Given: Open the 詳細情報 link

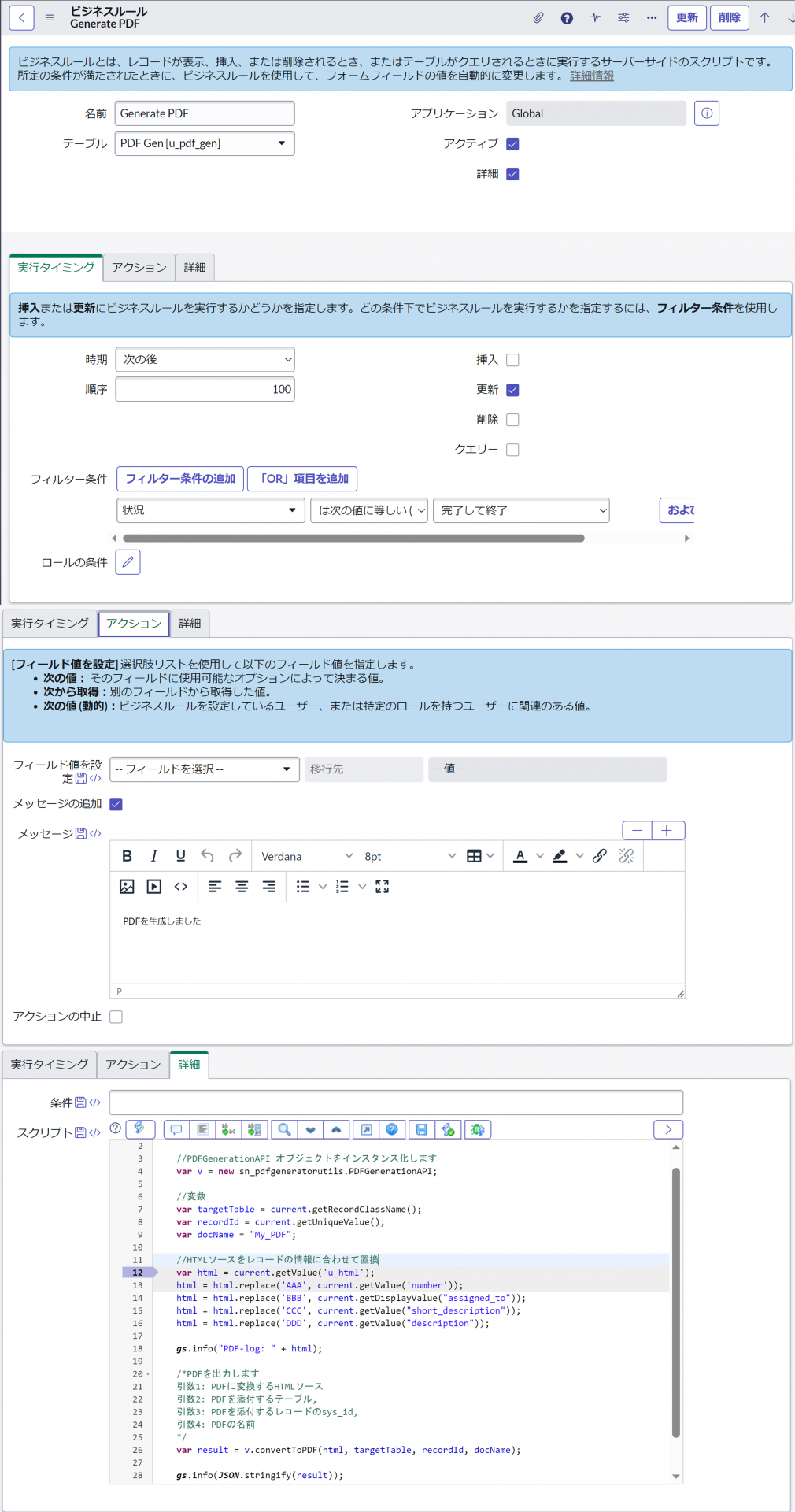Looking at the screenshot, I should (592, 76).
